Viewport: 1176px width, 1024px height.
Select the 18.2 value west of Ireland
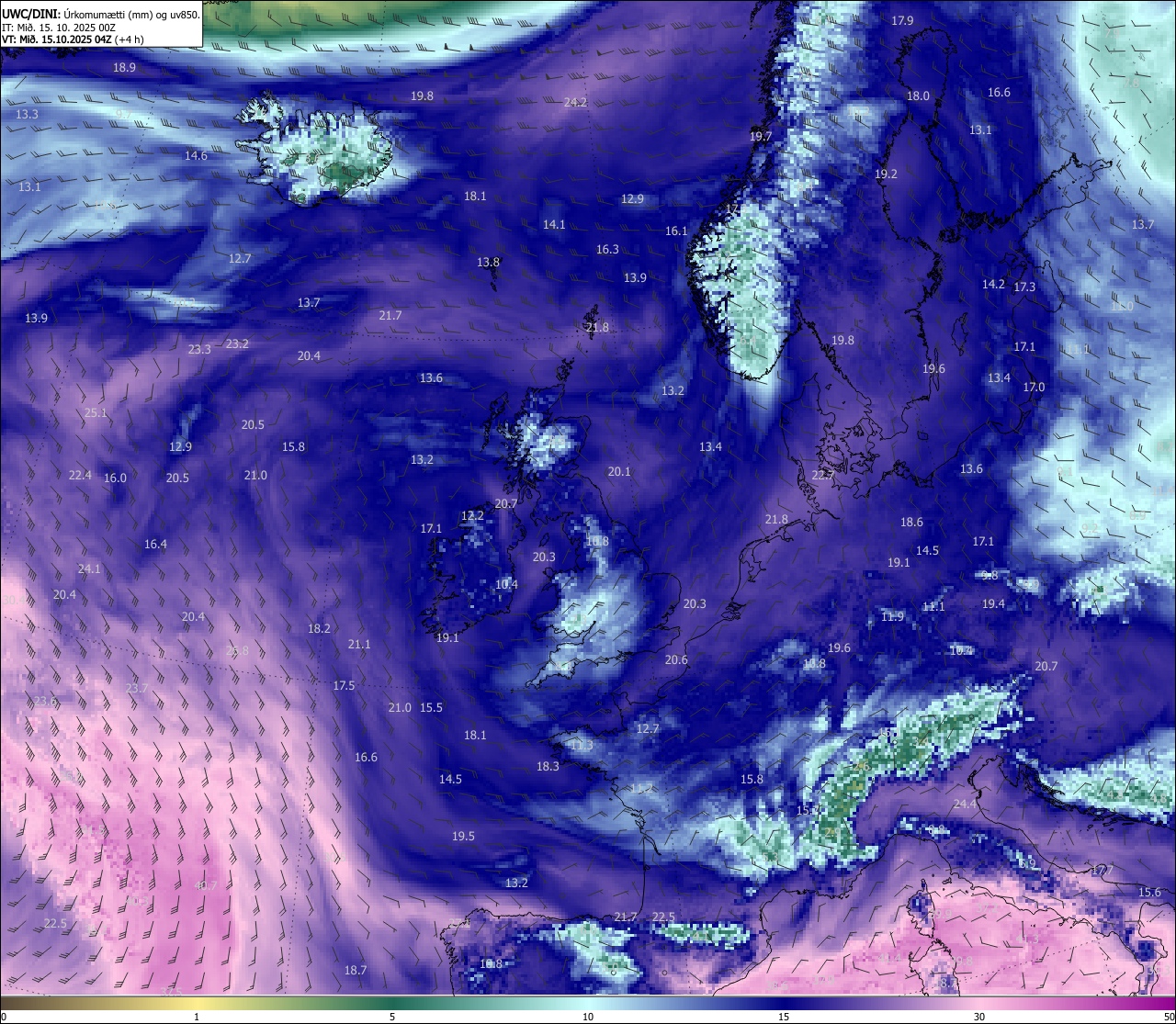319,628
